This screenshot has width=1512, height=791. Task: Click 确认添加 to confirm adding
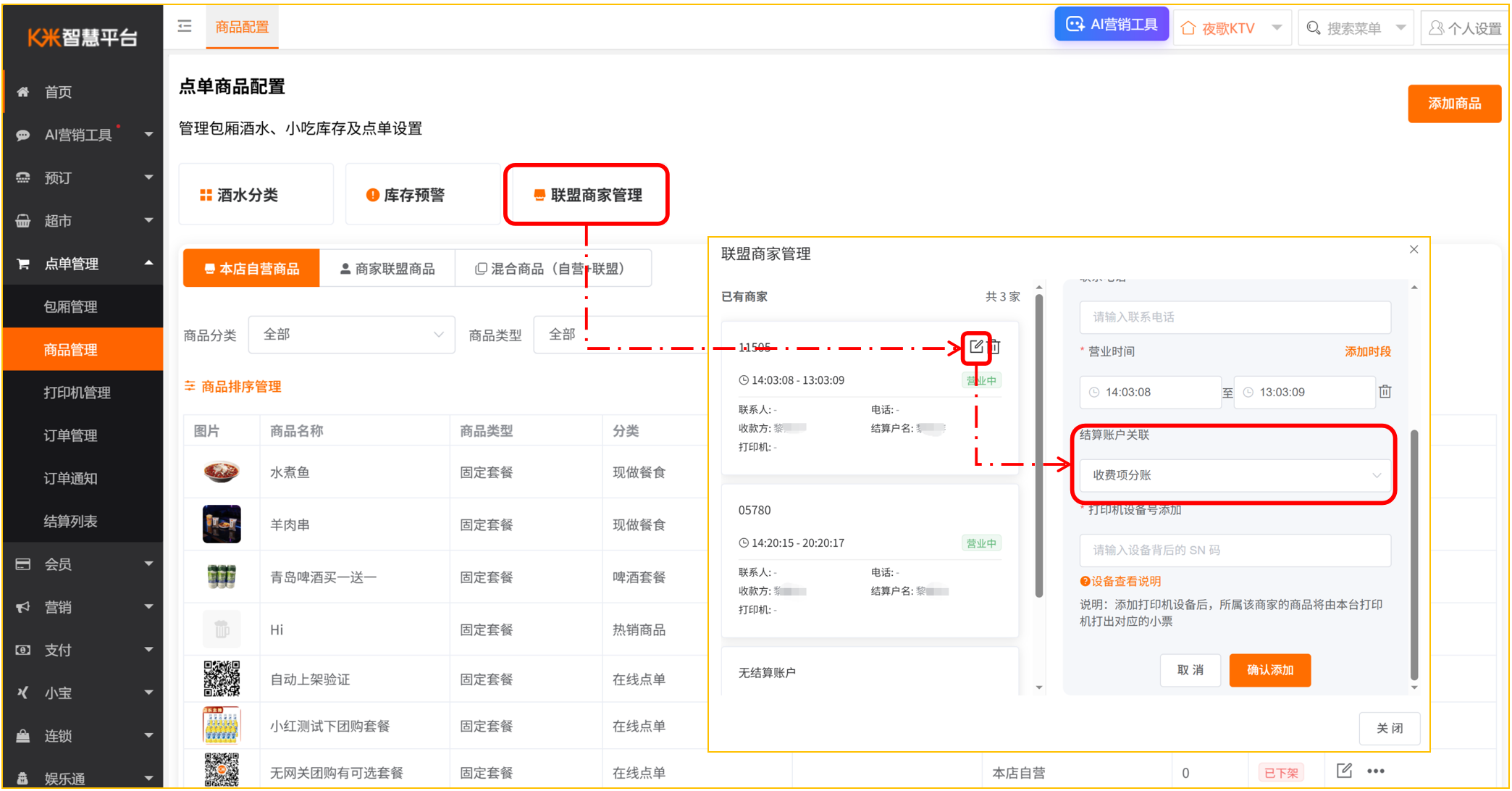1269,670
